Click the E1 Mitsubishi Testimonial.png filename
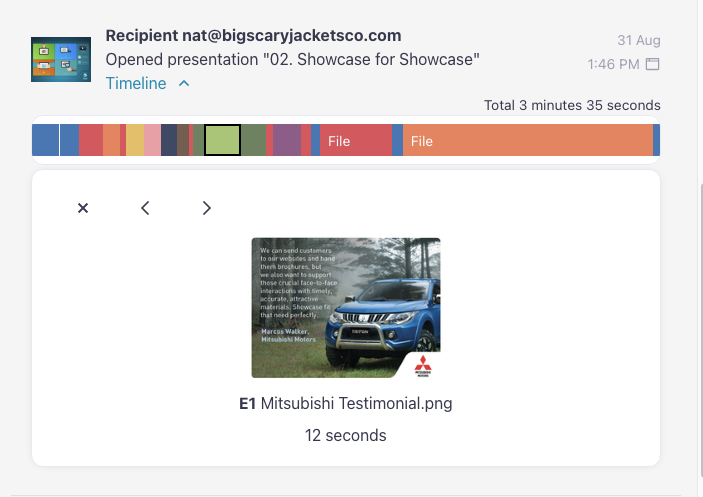 tap(346, 403)
